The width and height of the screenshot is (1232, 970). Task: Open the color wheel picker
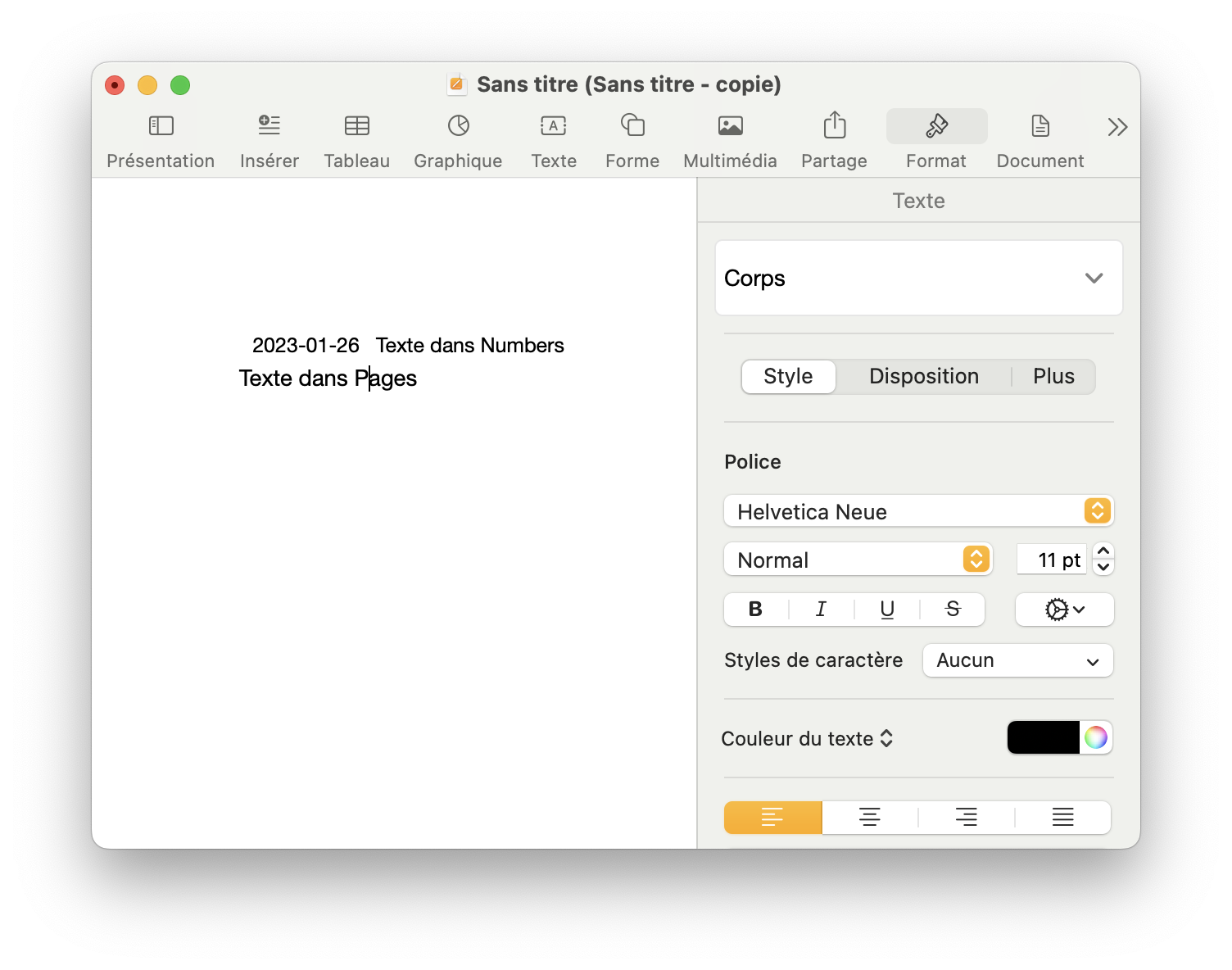[x=1096, y=738]
